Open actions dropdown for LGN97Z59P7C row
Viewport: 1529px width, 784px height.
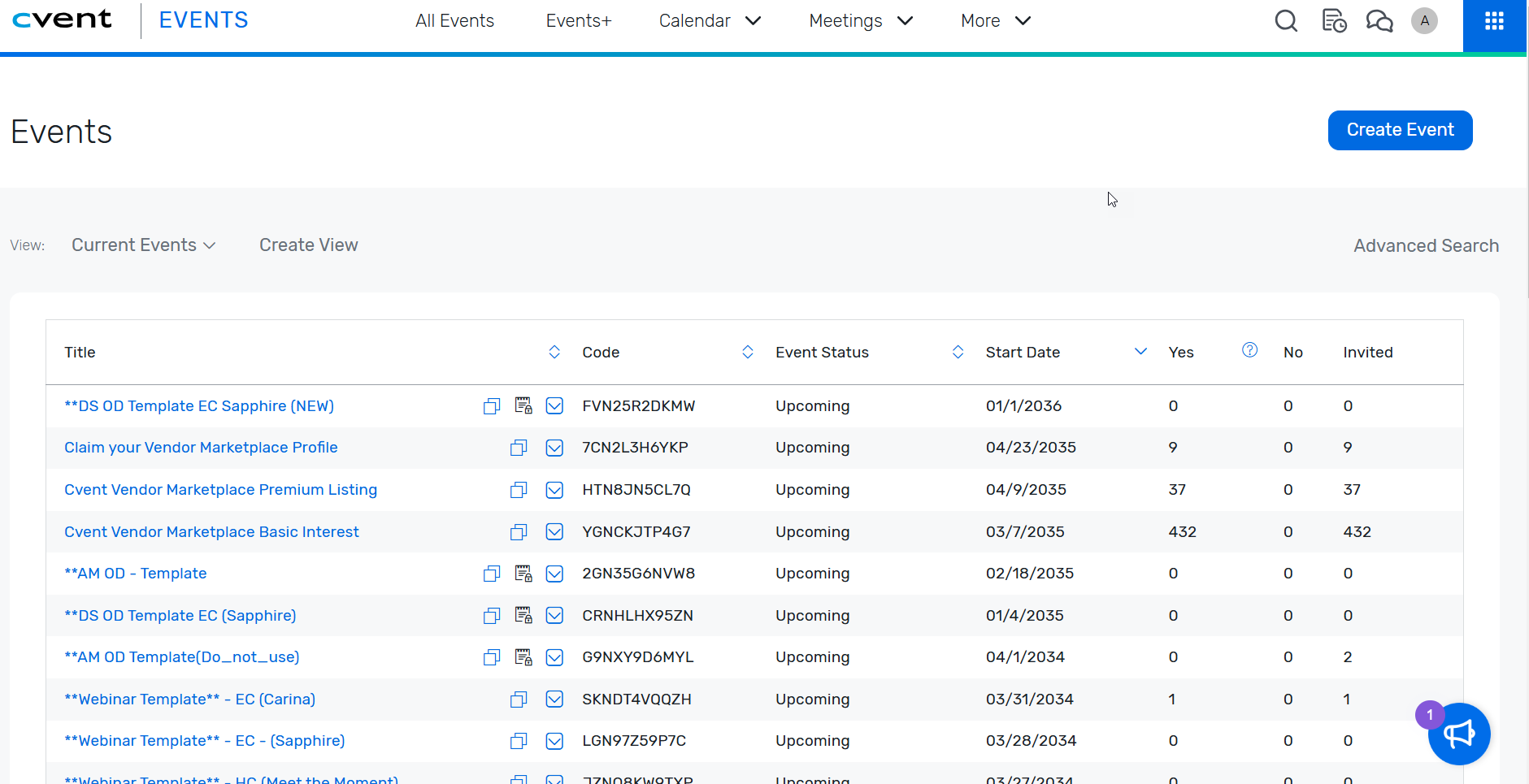554,741
